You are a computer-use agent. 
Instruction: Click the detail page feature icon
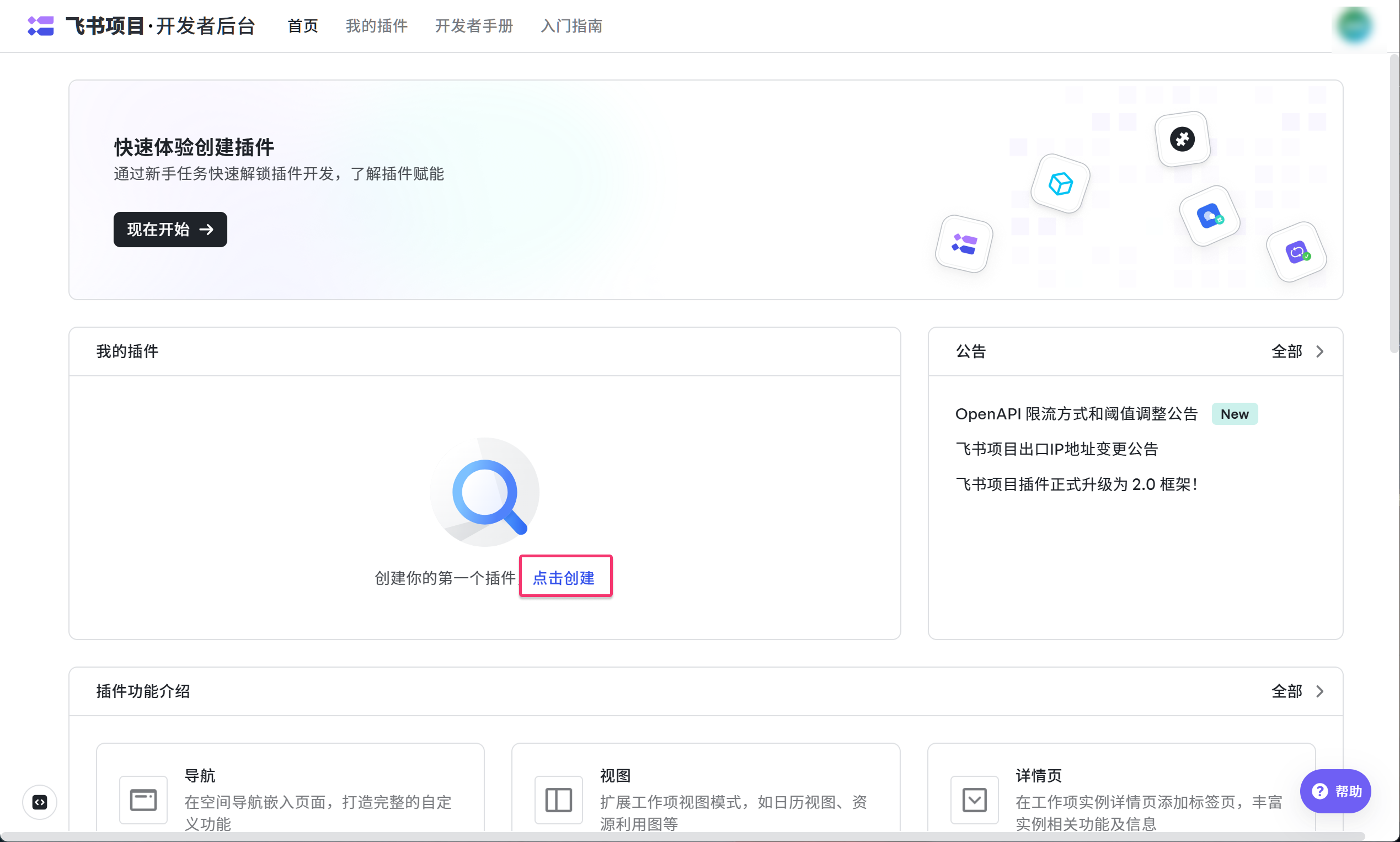coord(974,800)
